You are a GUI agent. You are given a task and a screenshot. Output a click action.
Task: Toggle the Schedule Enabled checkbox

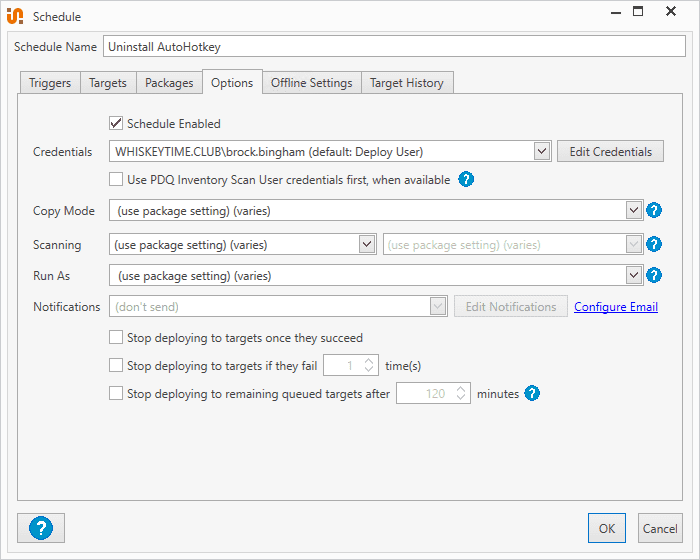coord(116,123)
